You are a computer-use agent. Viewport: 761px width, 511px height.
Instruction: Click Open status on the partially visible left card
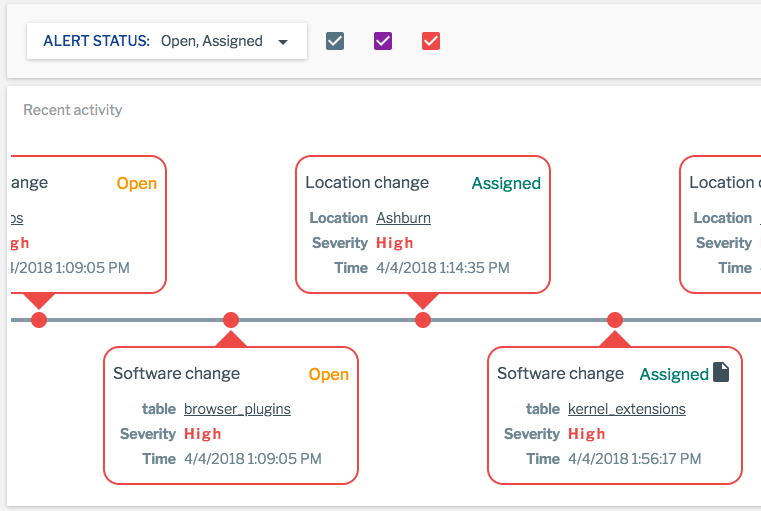pyautogui.click(x=137, y=183)
